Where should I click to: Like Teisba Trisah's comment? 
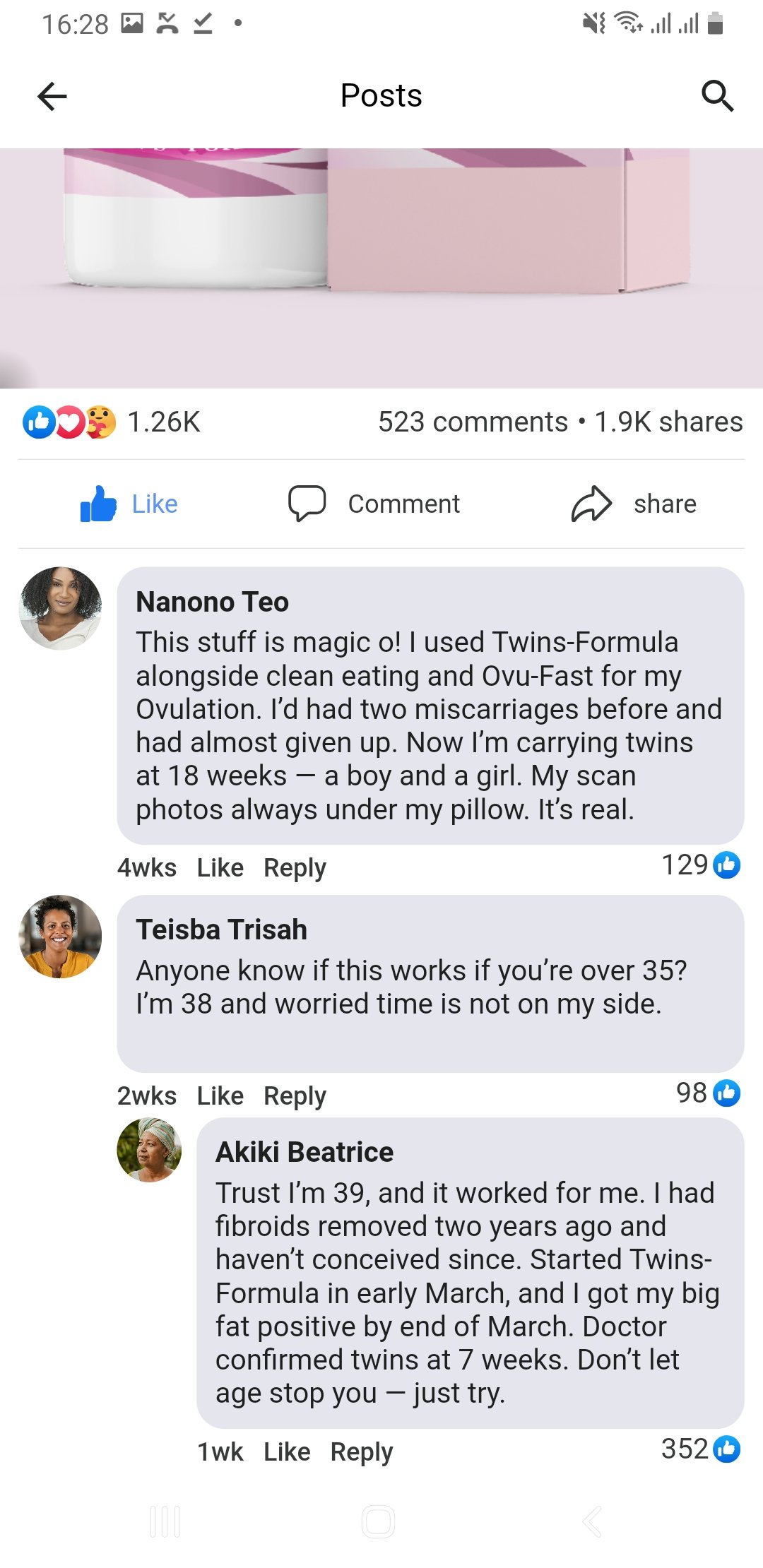(220, 1096)
